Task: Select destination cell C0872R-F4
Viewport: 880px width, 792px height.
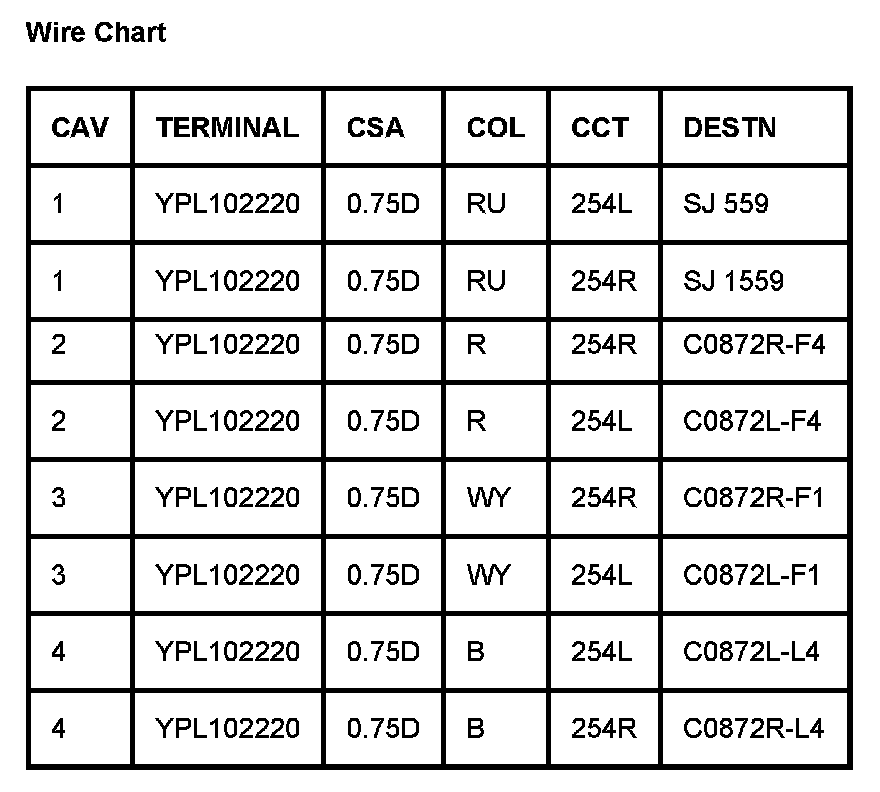Action: click(x=754, y=345)
